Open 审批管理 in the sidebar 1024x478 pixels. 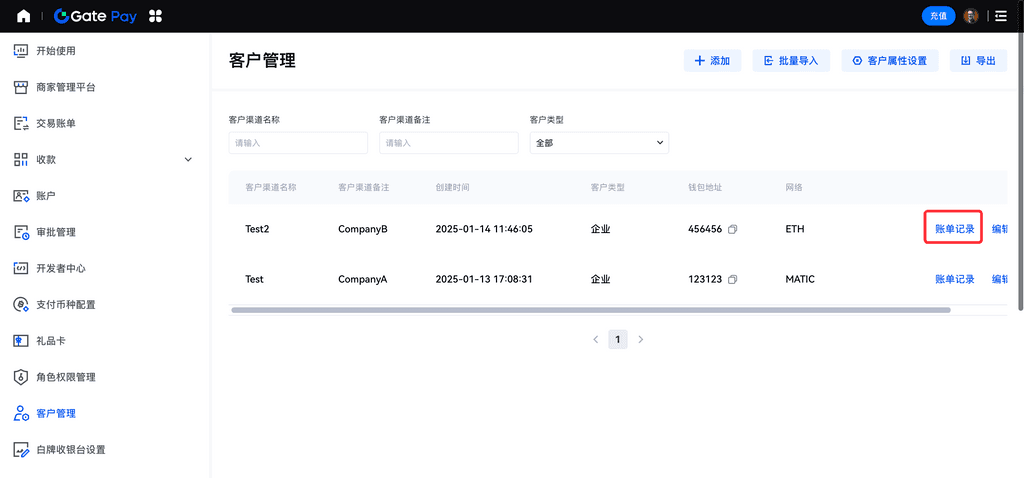56,232
